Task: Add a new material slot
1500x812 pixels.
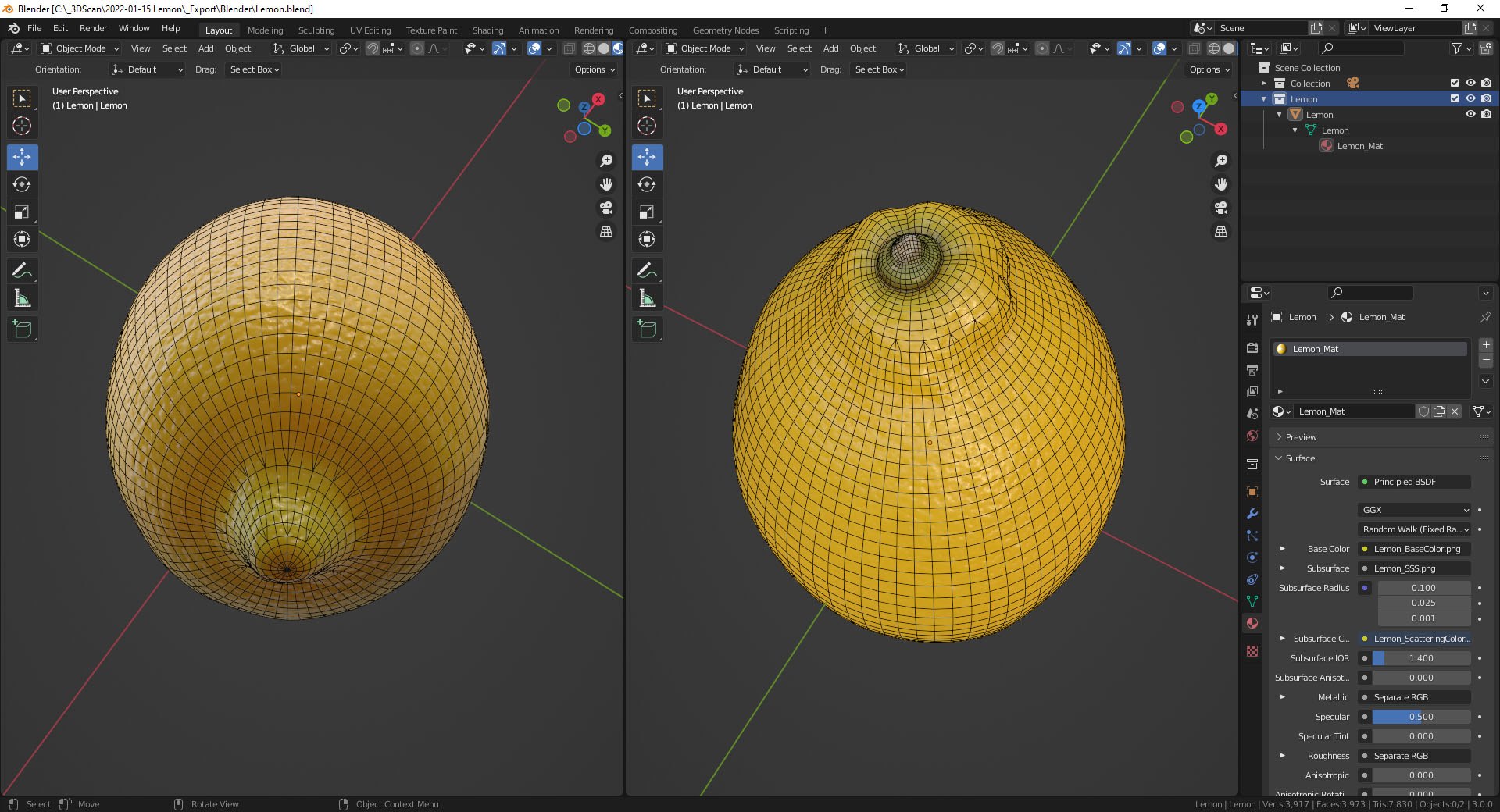Action: 1486,345
